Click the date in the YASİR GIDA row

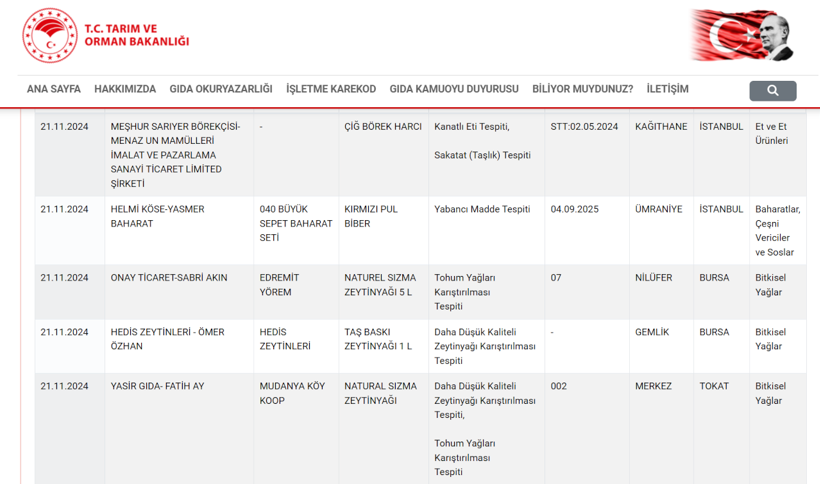tap(64, 386)
